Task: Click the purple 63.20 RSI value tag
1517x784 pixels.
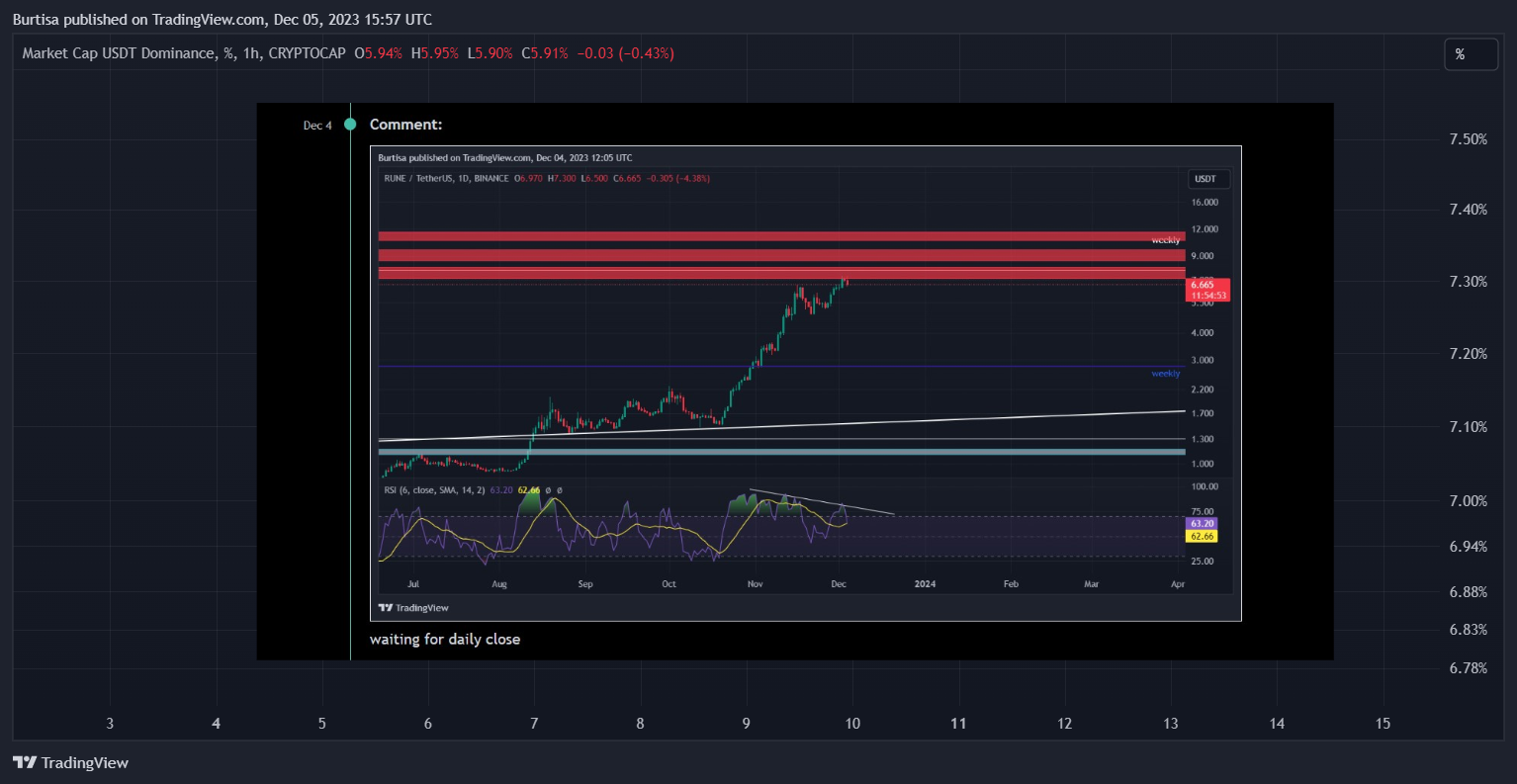Action: (1202, 523)
